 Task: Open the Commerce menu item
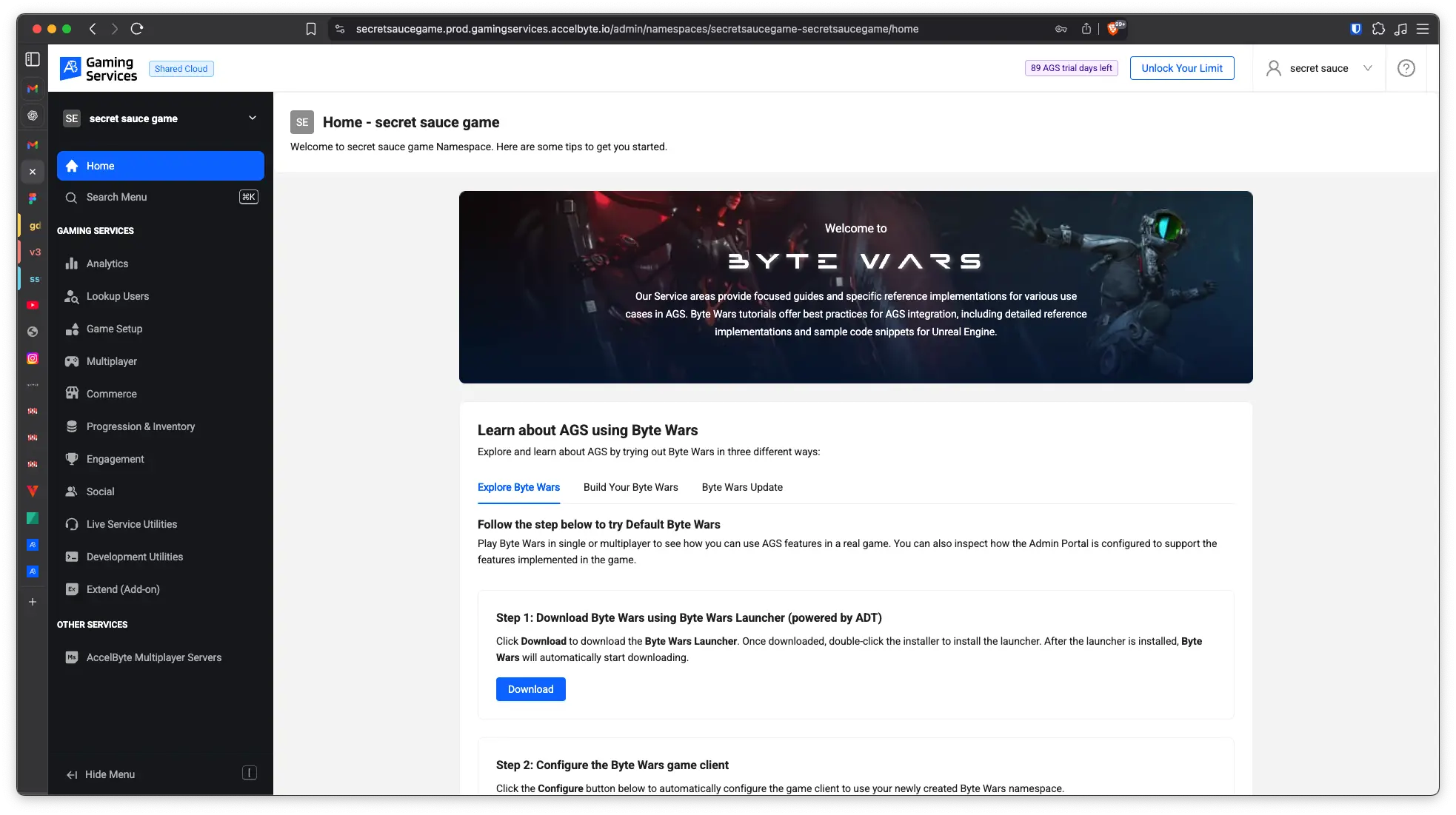coord(161,394)
